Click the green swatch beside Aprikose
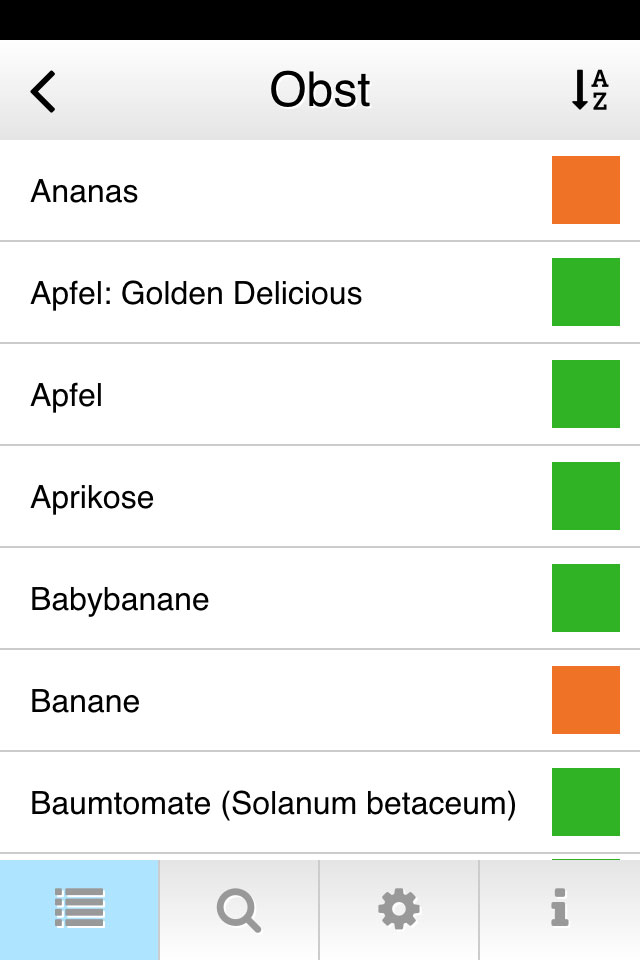This screenshot has width=640, height=960. click(585, 496)
